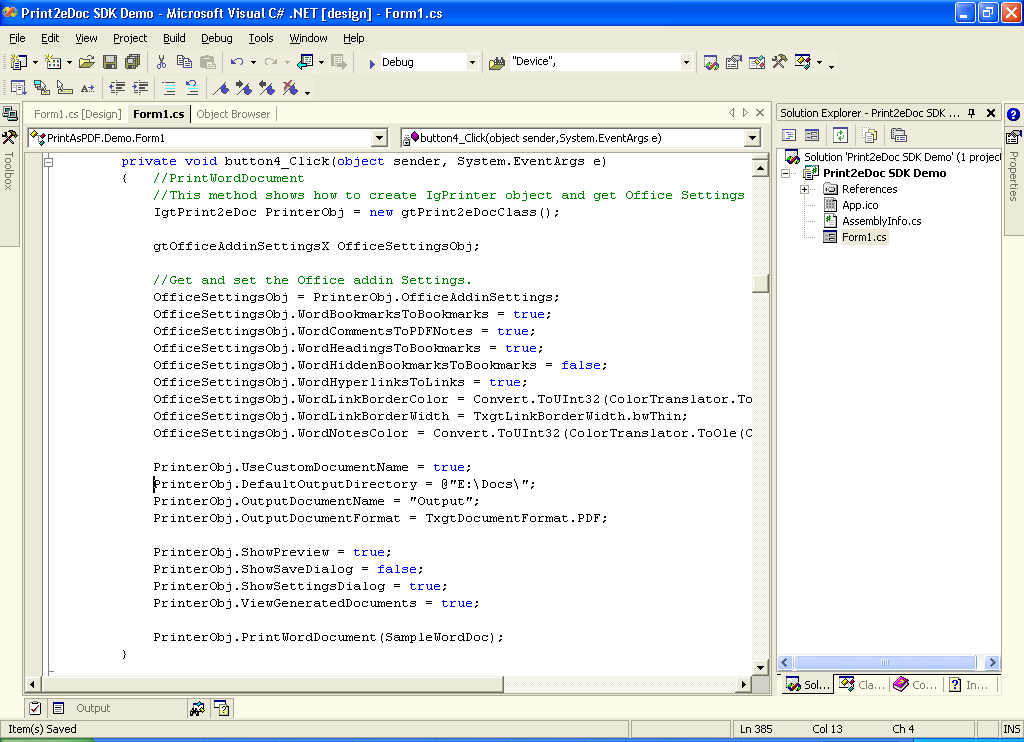Click the Open File folder icon
This screenshot has width=1024, height=742.
(x=87, y=62)
